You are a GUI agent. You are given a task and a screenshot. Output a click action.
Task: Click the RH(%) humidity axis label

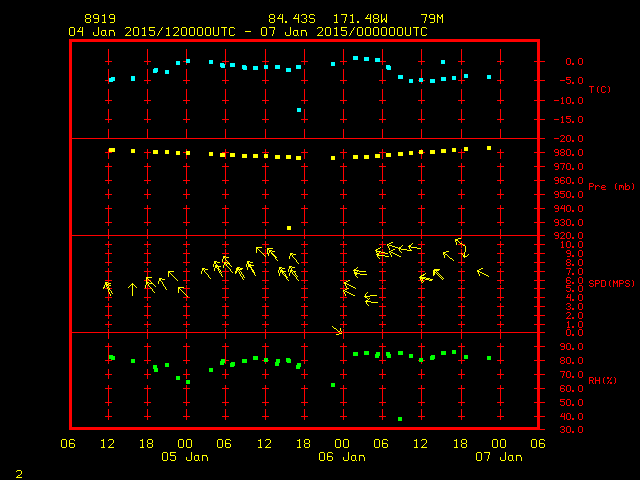pyautogui.click(x=601, y=381)
